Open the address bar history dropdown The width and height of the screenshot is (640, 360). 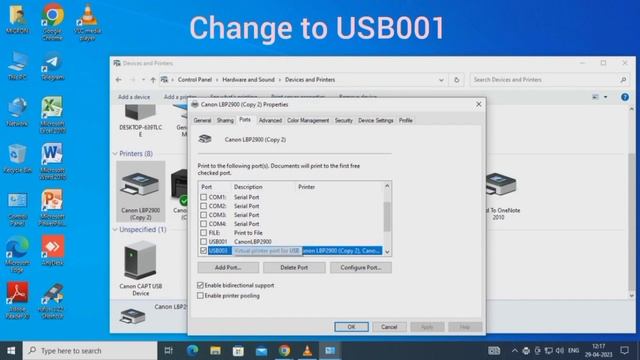441,80
